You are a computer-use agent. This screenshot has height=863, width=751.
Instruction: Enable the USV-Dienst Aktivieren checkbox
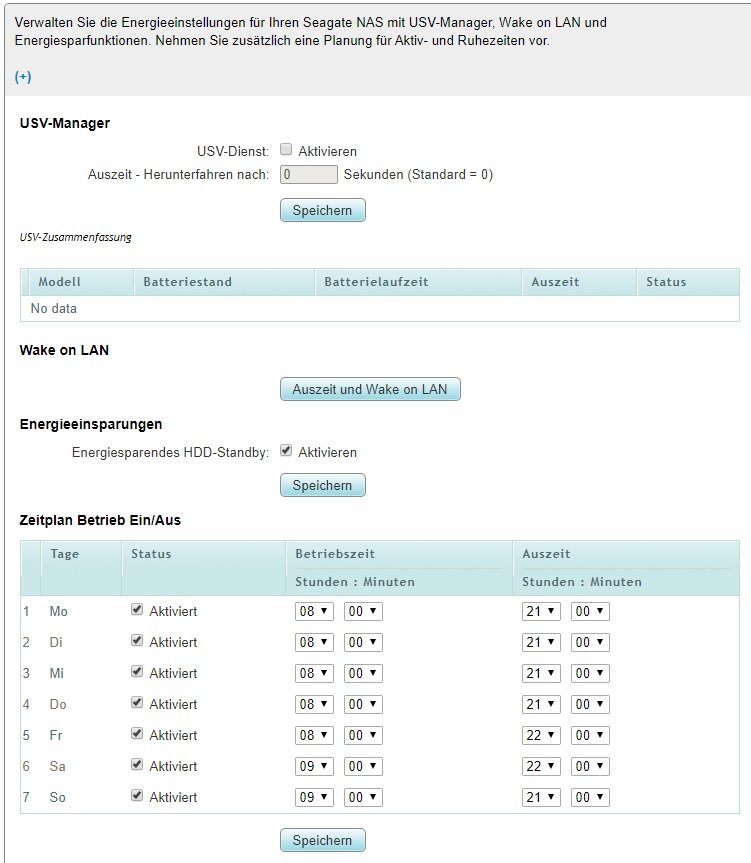pos(286,149)
